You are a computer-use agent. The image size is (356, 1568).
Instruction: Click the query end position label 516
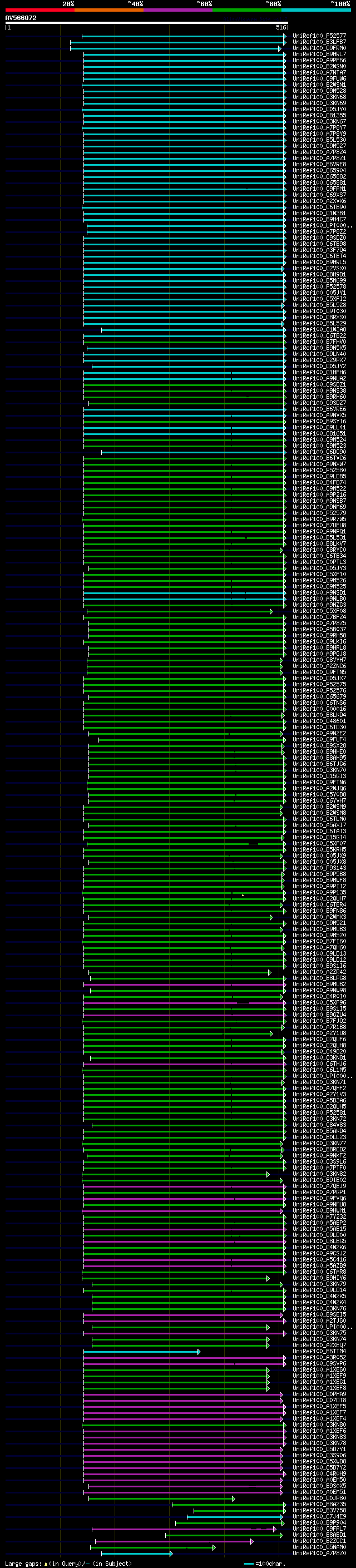coord(280,27)
